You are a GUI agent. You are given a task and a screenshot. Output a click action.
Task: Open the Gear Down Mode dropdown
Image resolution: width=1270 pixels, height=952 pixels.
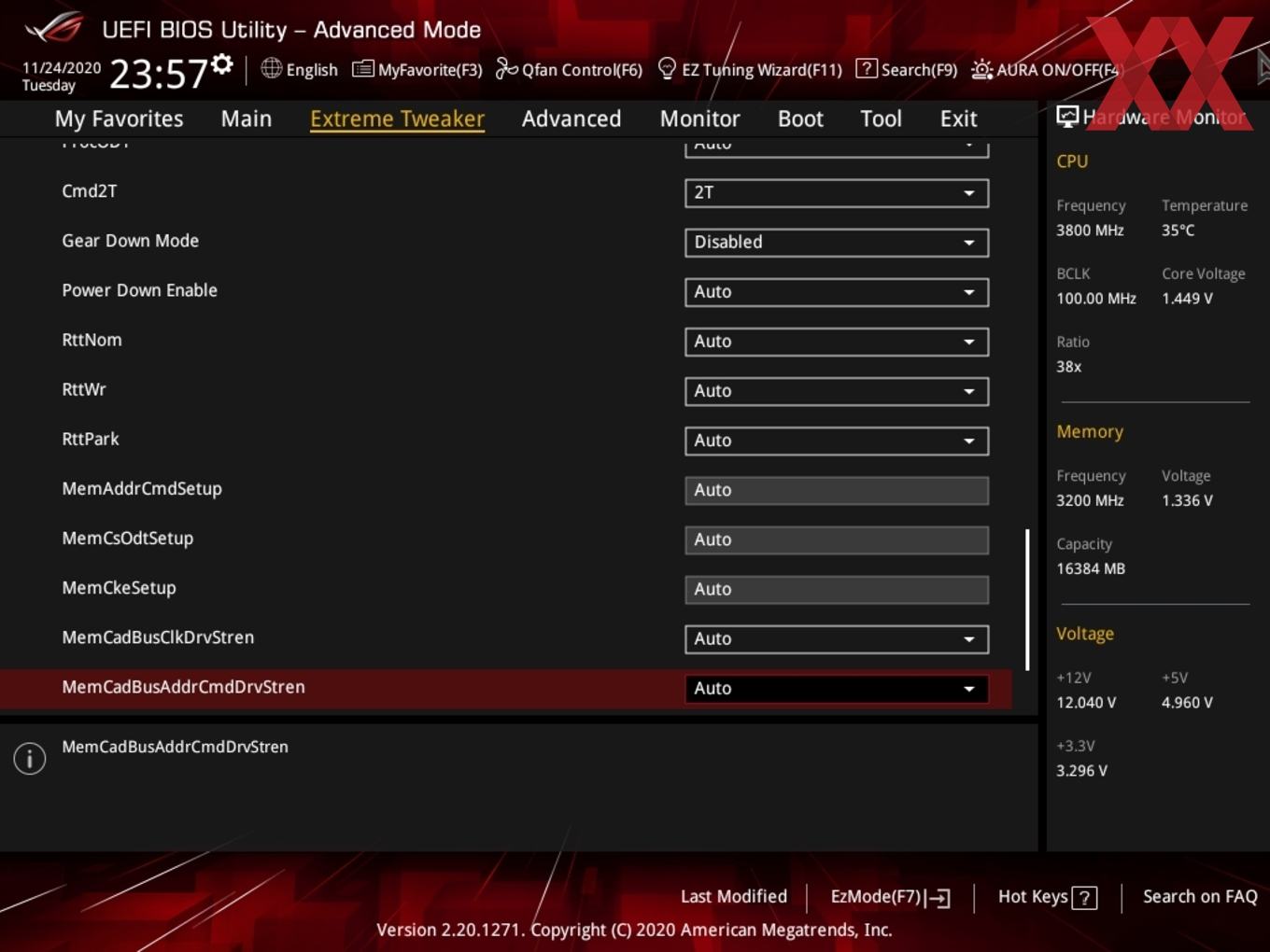(837, 242)
